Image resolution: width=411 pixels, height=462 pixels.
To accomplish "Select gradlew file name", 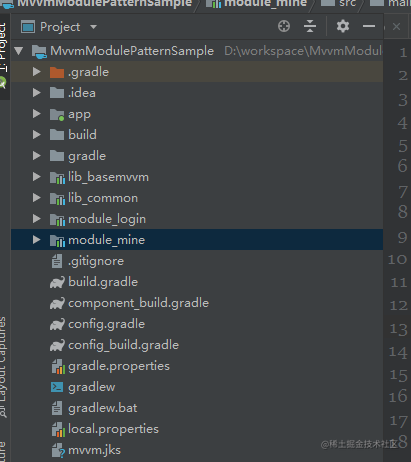I will pyautogui.click(x=92, y=387).
